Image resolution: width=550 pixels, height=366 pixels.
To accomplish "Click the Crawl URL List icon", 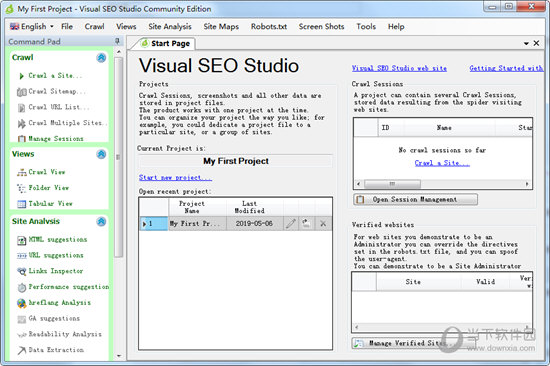I will pos(22,107).
